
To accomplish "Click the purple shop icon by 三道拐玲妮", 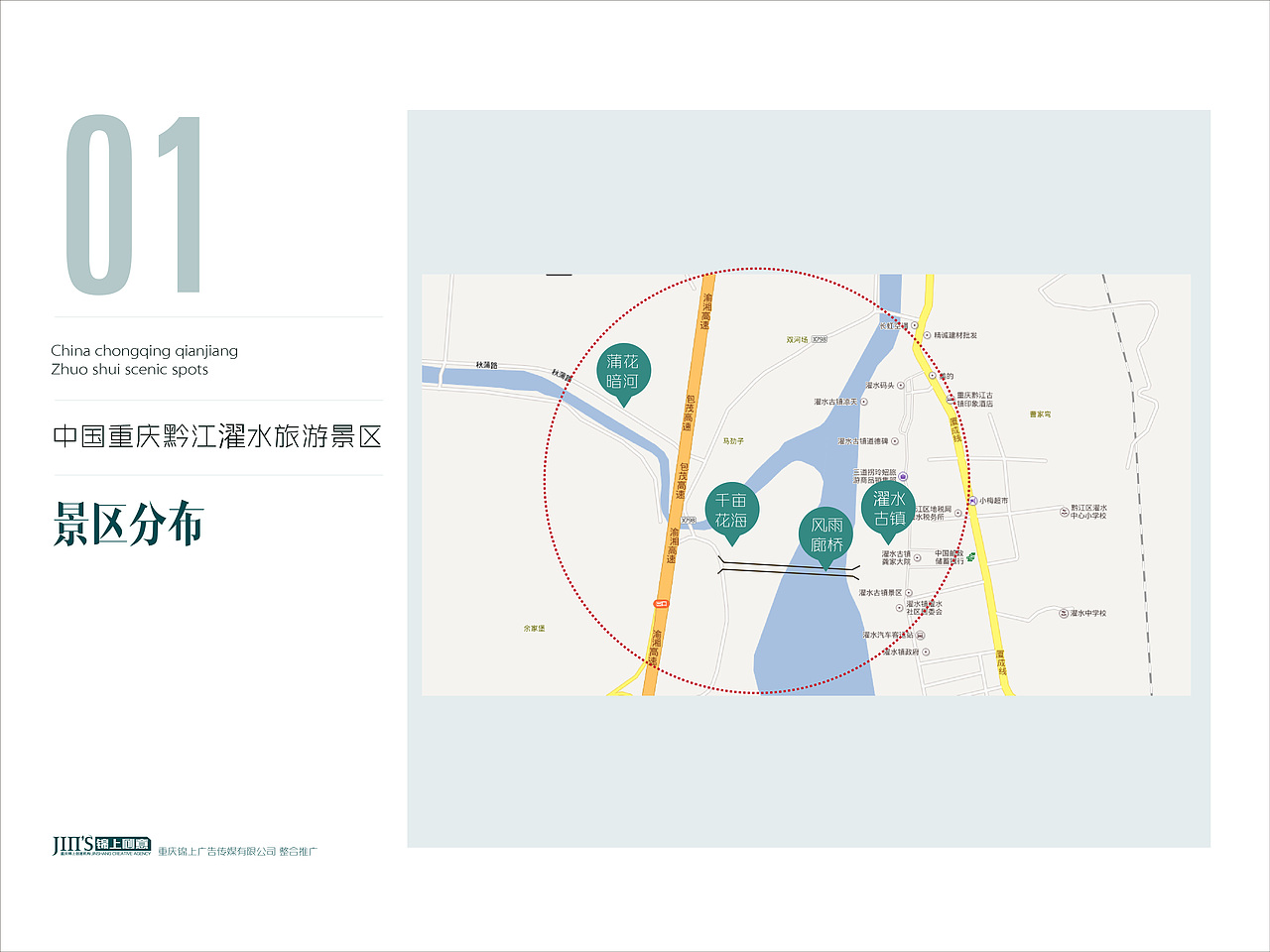I will (903, 477).
